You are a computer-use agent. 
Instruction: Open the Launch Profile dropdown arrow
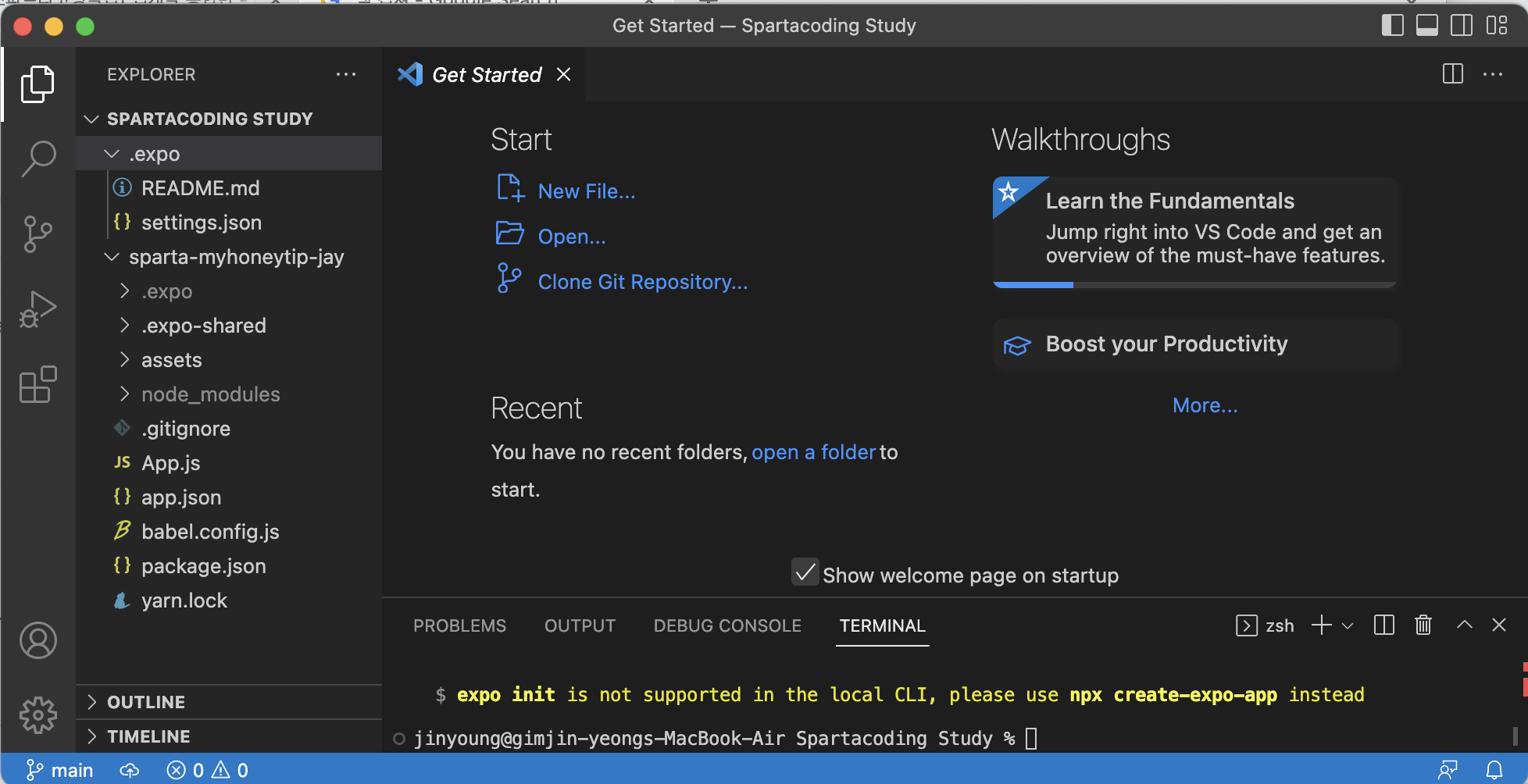1348,625
